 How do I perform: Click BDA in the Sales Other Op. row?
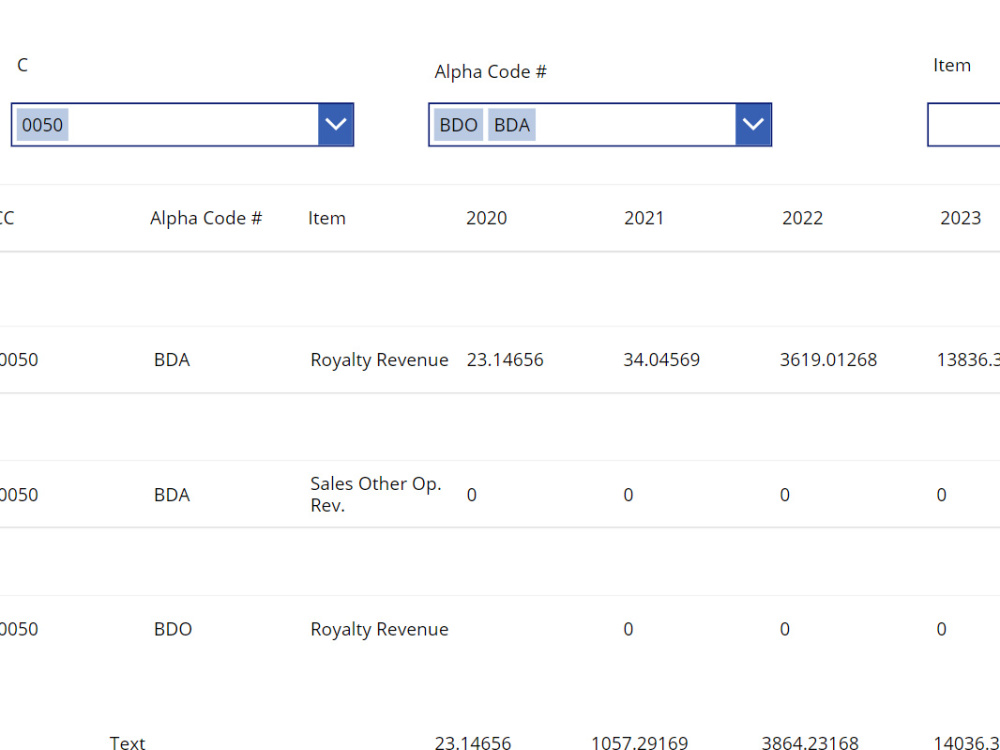172,495
